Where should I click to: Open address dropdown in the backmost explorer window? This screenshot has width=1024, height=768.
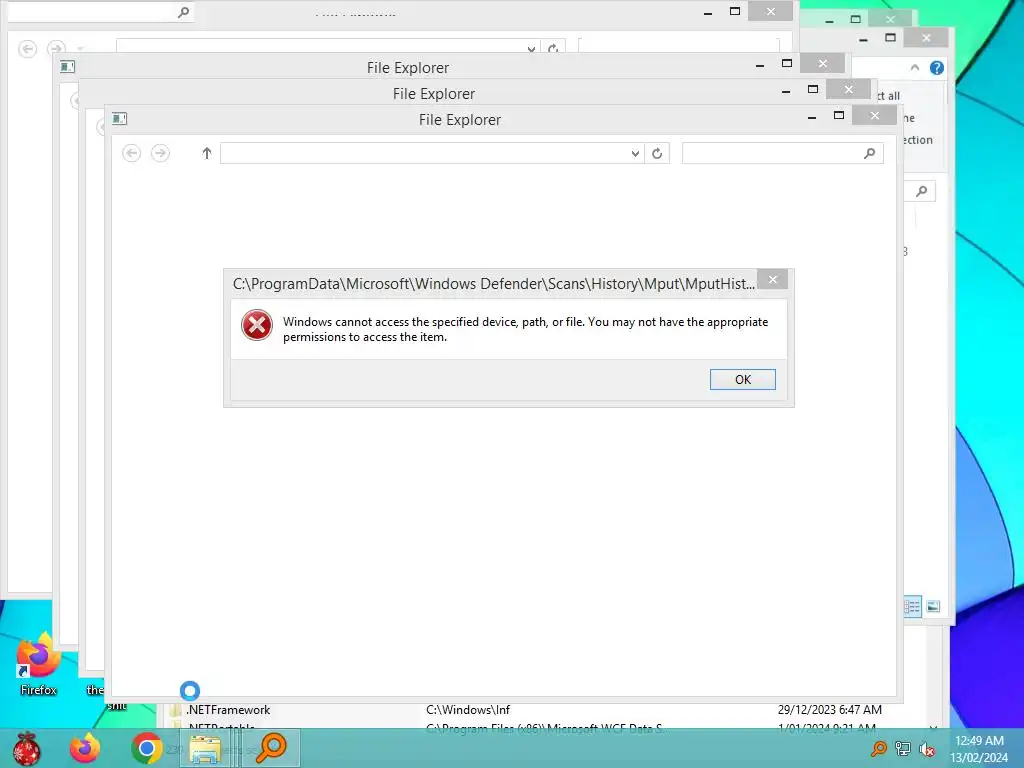(532, 48)
